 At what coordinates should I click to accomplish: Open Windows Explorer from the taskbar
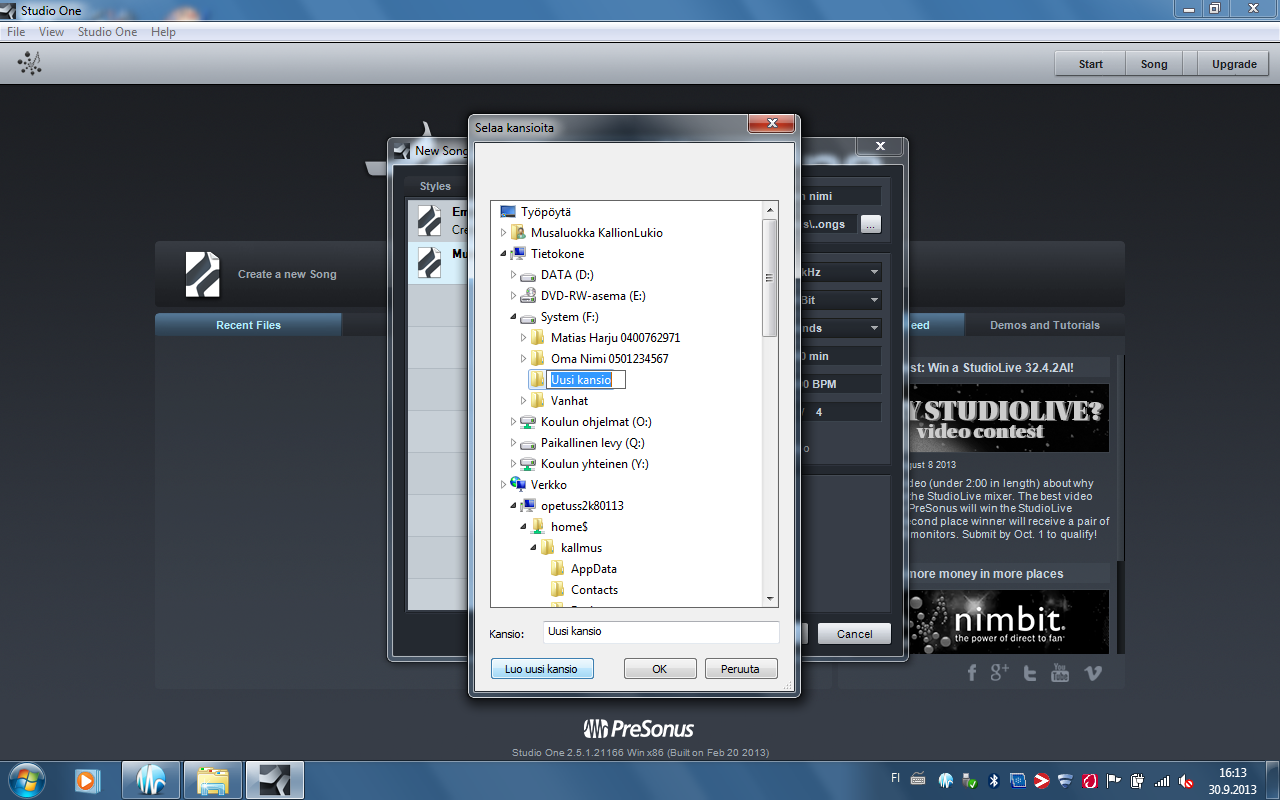click(x=213, y=780)
